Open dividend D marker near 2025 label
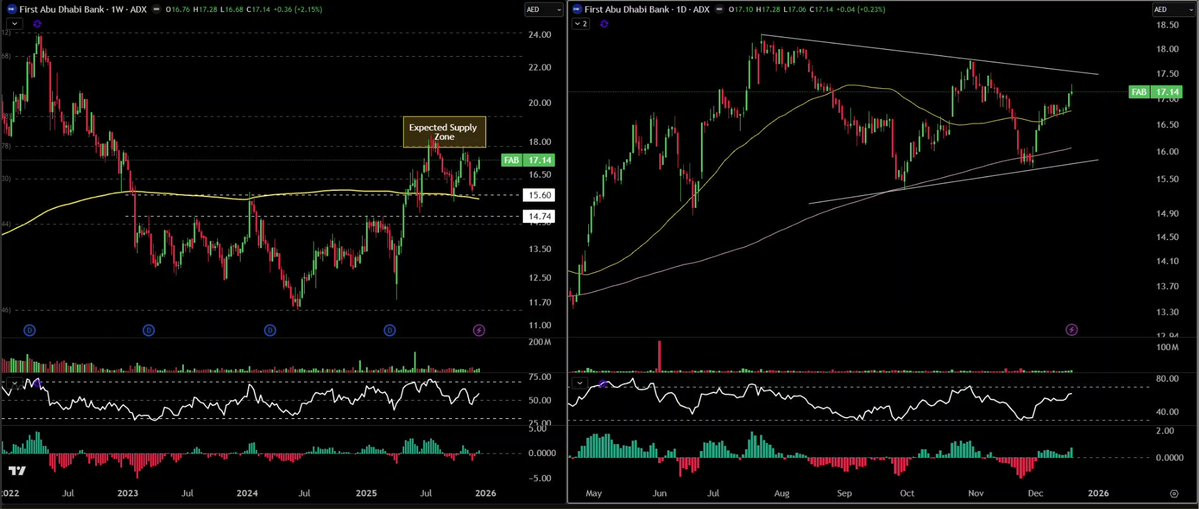The height and width of the screenshot is (509, 1199). coord(390,330)
